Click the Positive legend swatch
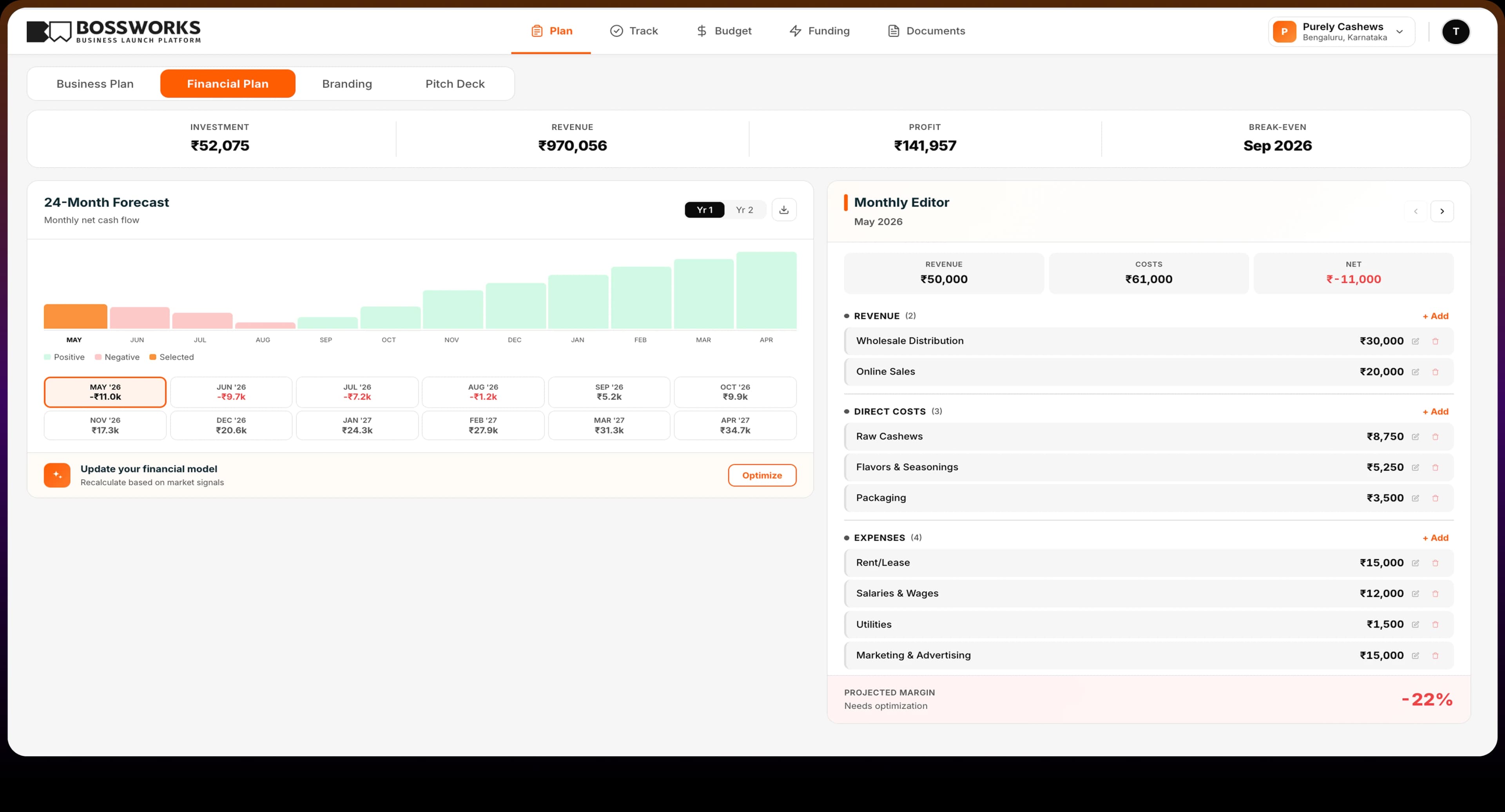 [x=47, y=357]
